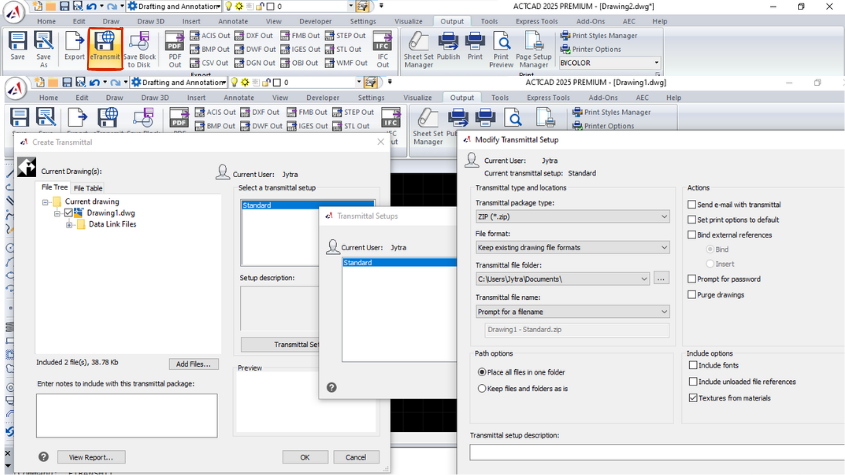
Task: Click View Report button
Action: 91,457
